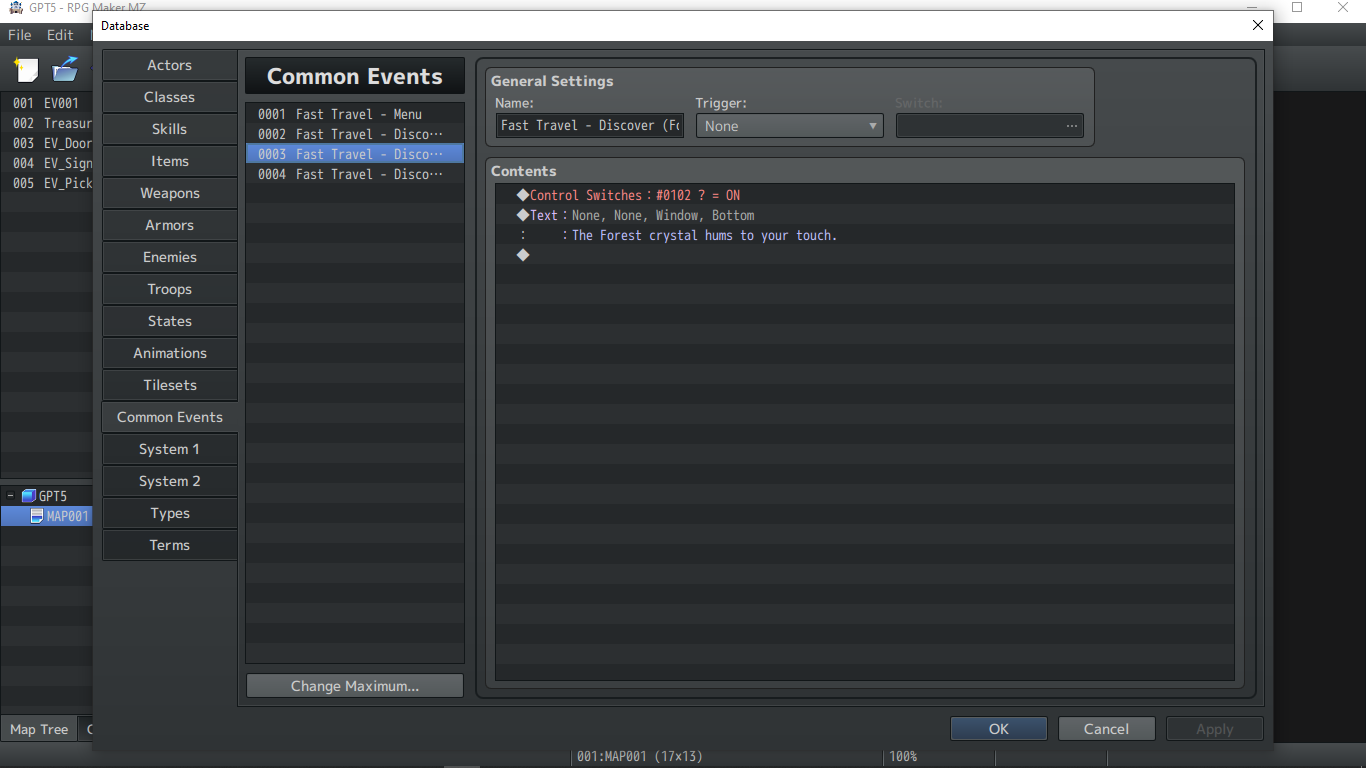Select the line 'The Forest crystal hums to your touch.'
Viewport: 1366px width, 768px height.
tap(865, 235)
